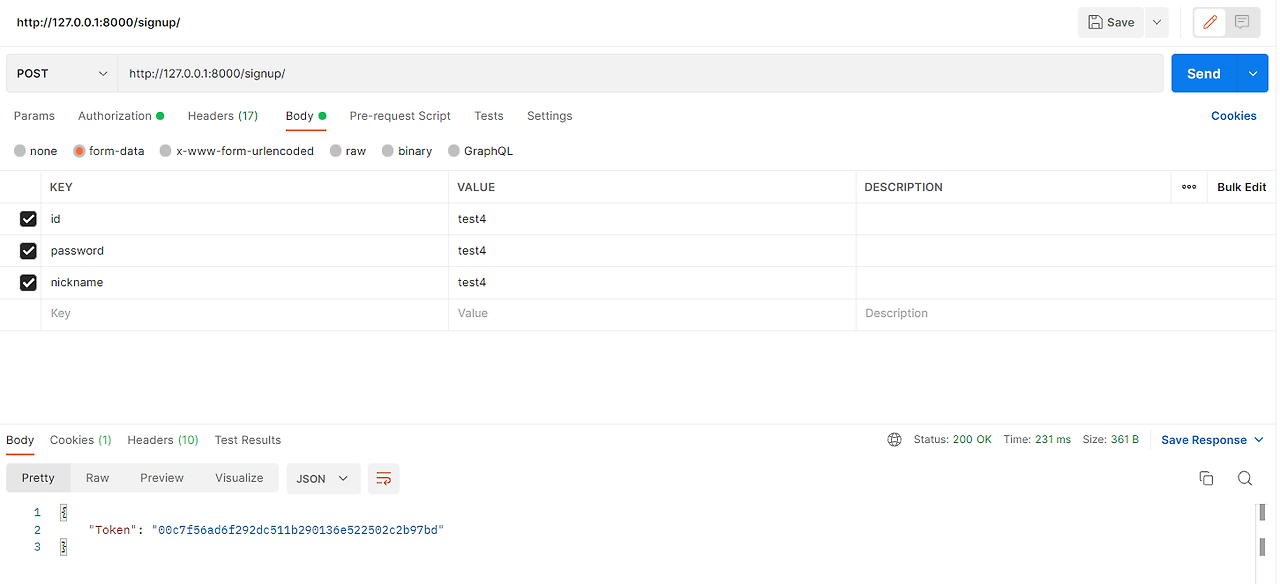Click the request title URL text

coord(98,22)
